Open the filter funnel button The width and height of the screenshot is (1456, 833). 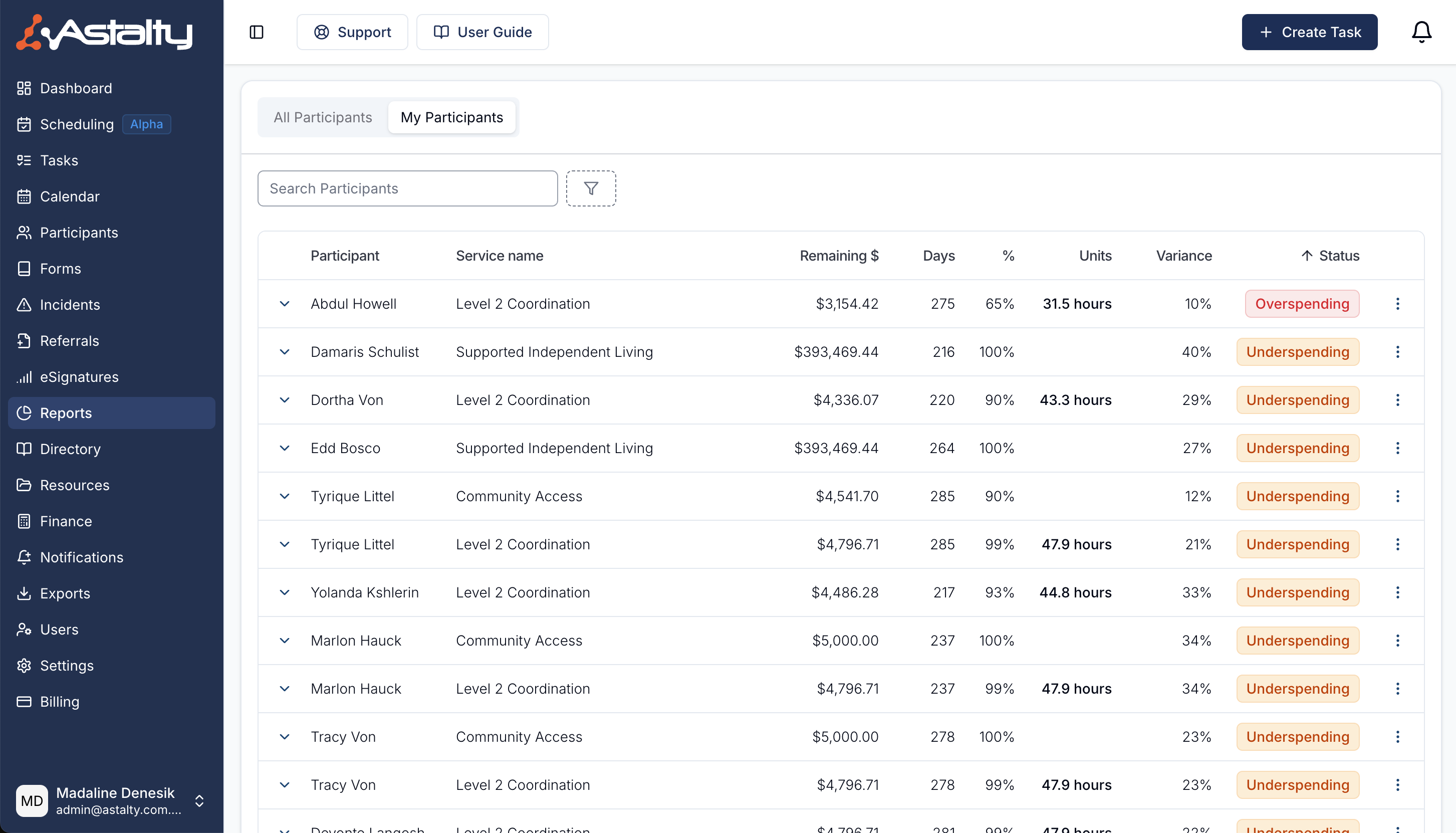tap(591, 188)
